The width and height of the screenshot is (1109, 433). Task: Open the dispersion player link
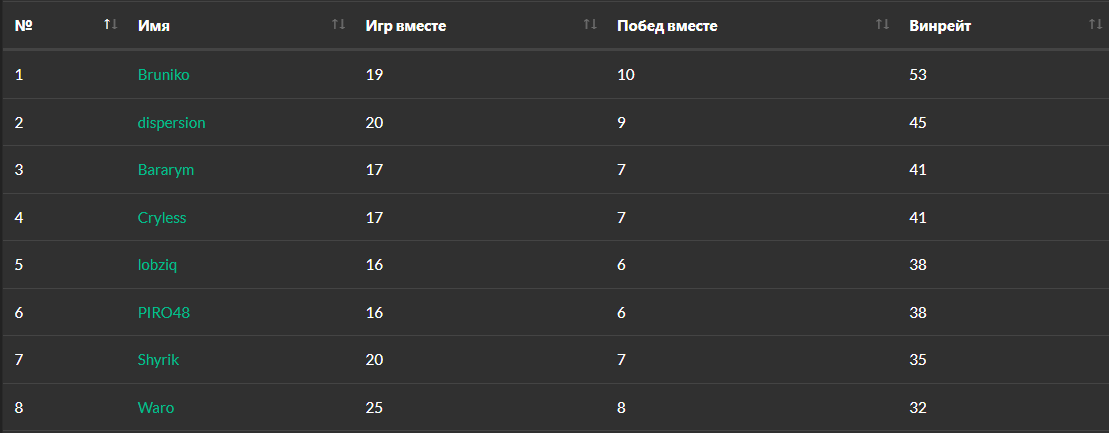coord(171,123)
